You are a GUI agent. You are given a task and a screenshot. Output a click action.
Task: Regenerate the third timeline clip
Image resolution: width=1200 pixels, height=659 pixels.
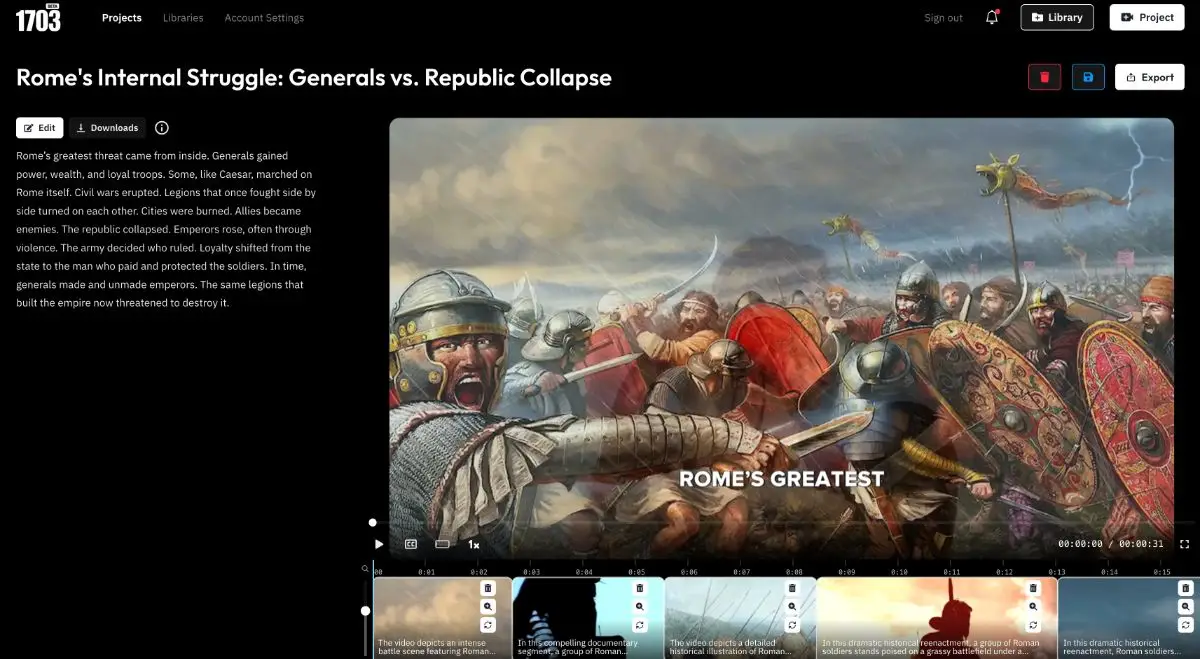pos(792,625)
